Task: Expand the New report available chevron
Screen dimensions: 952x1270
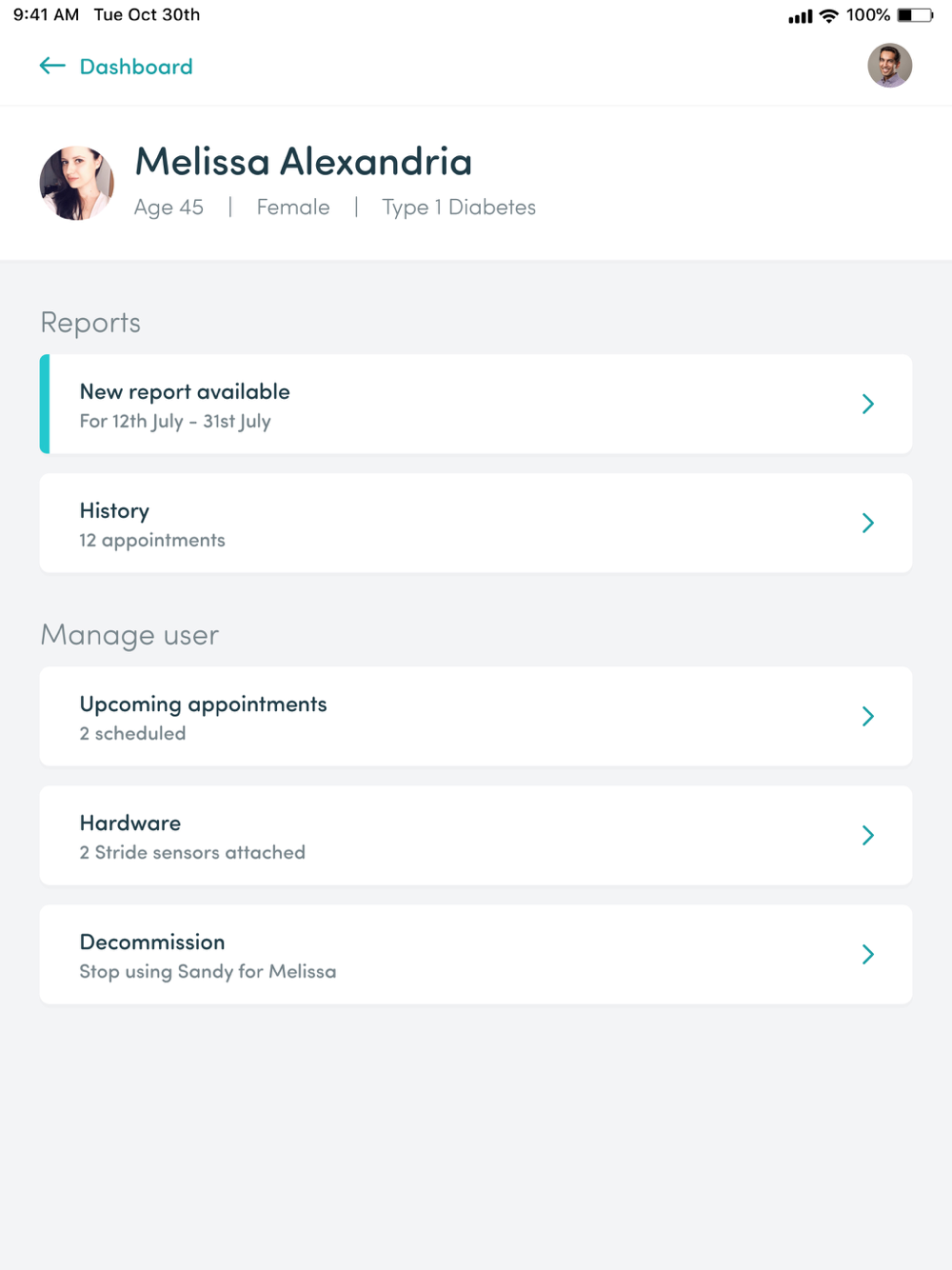Action: click(x=867, y=404)
